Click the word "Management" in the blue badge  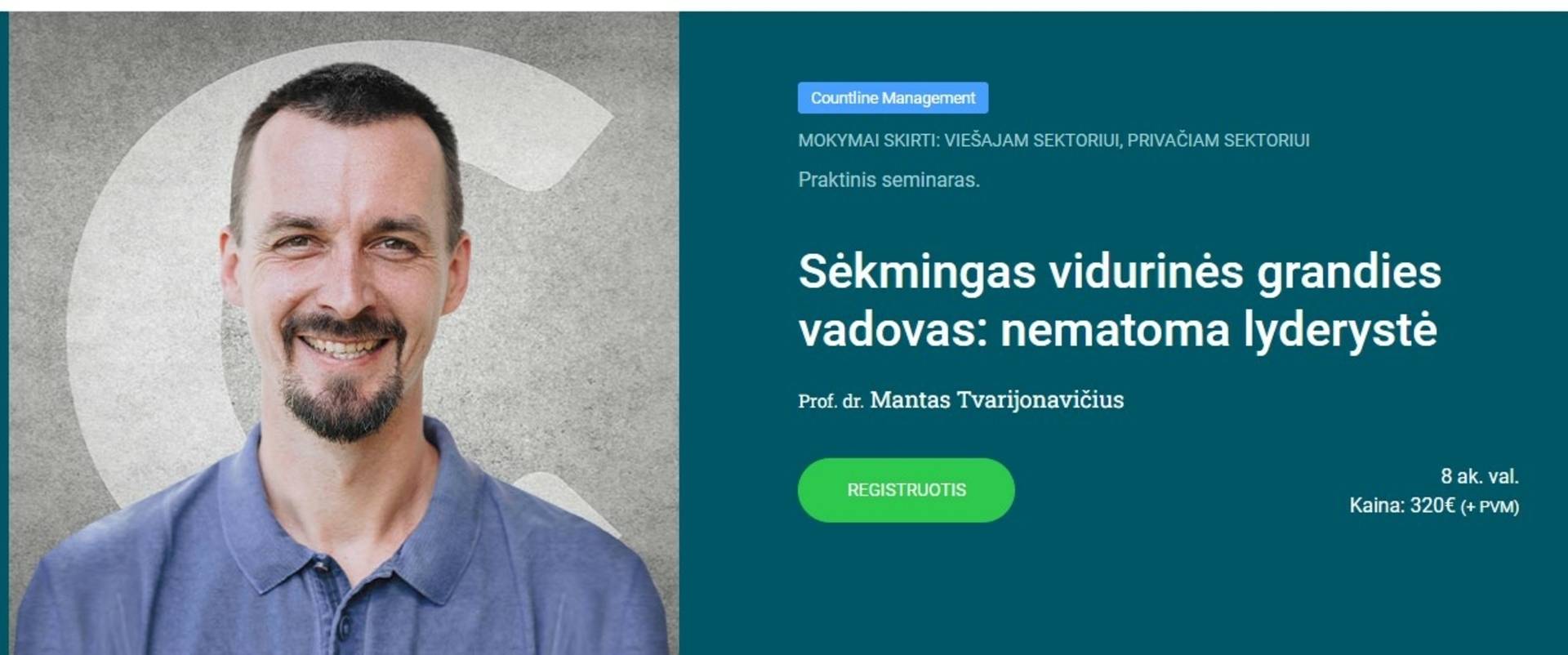click(x=928, y=98)
